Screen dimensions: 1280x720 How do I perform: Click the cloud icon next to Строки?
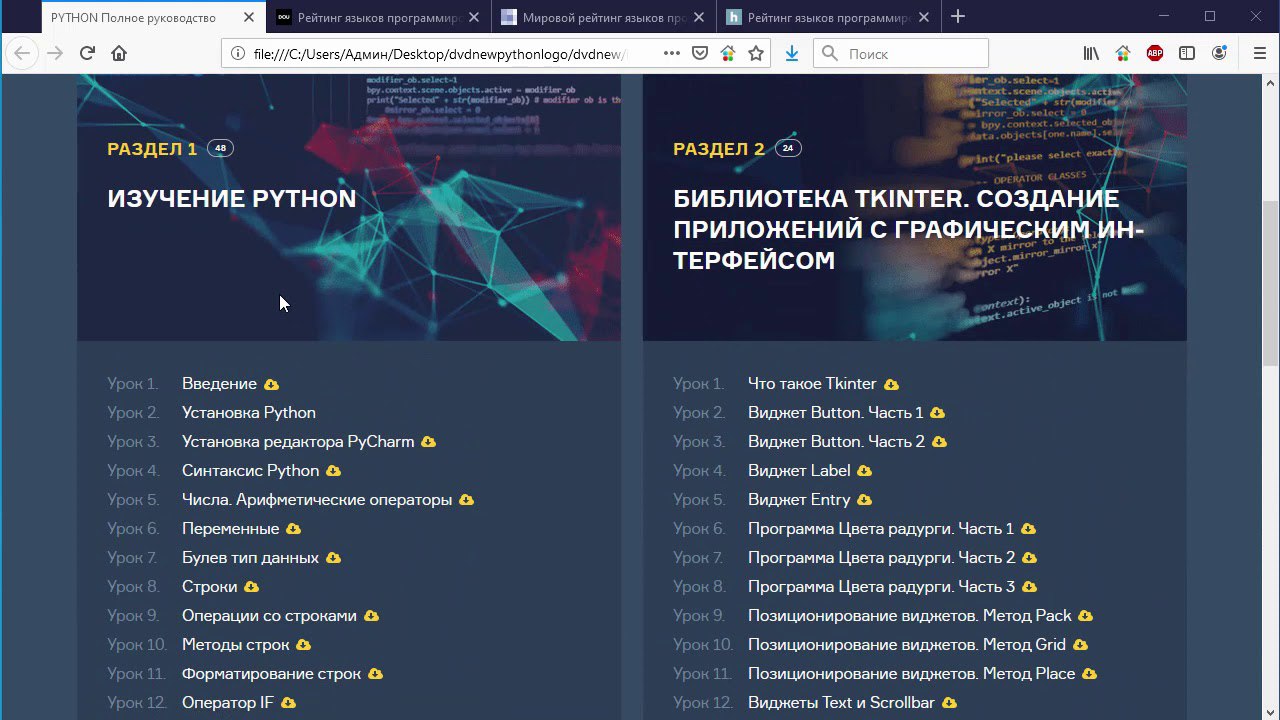(251, 587)
